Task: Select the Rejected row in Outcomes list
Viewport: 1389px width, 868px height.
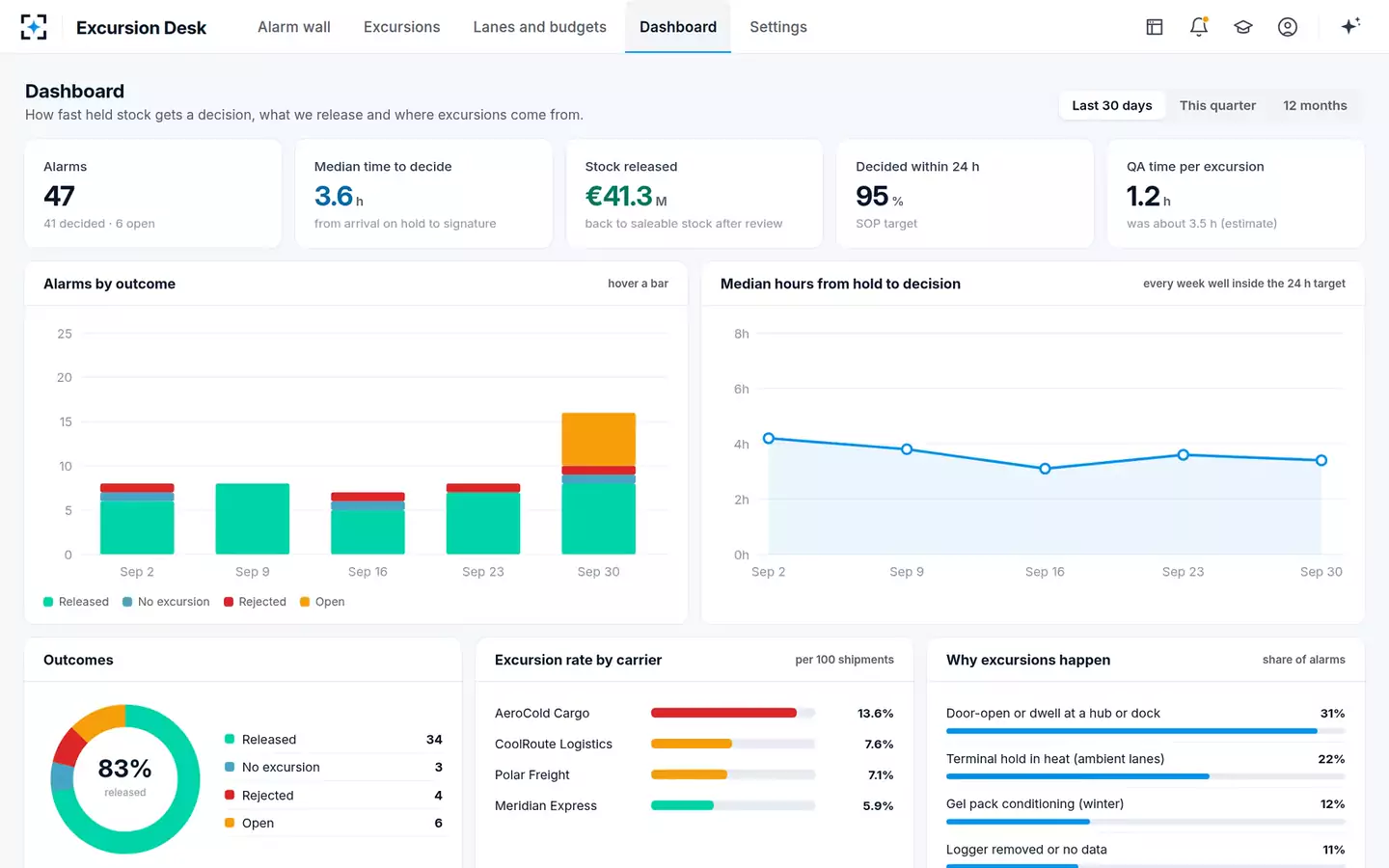Action: tap(334, 796)
